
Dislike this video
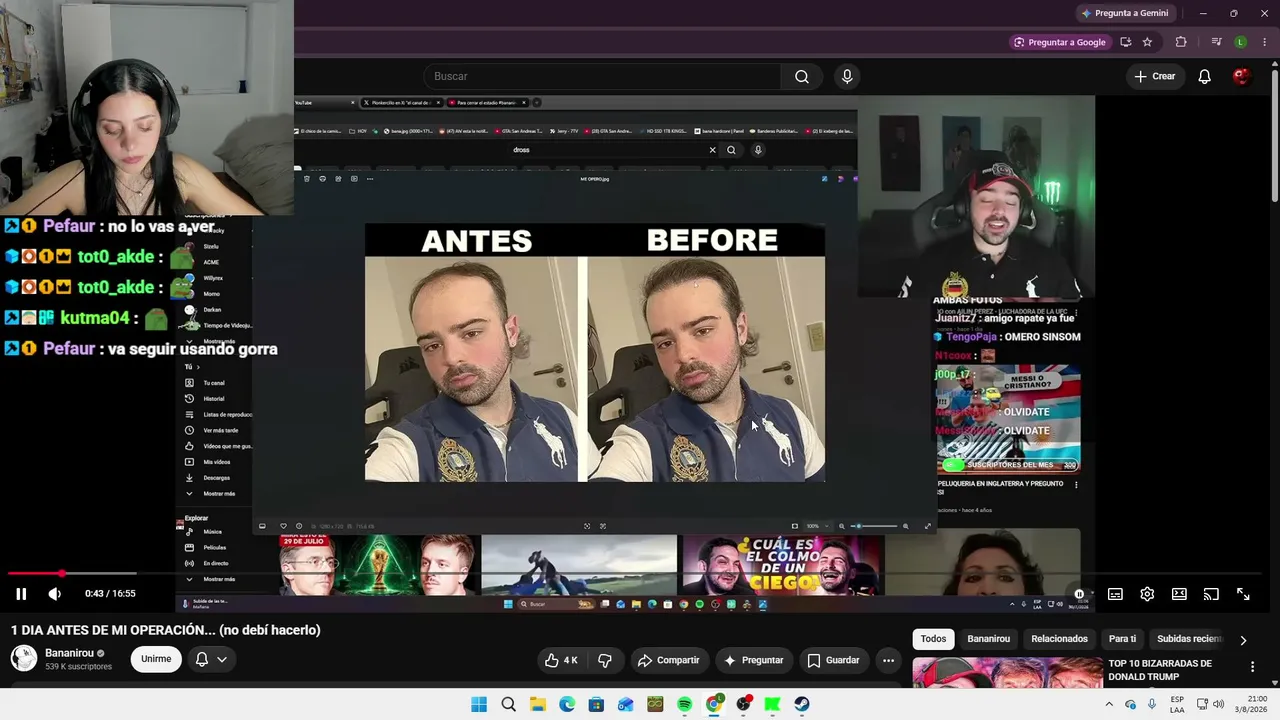click(x=605, y=660)
